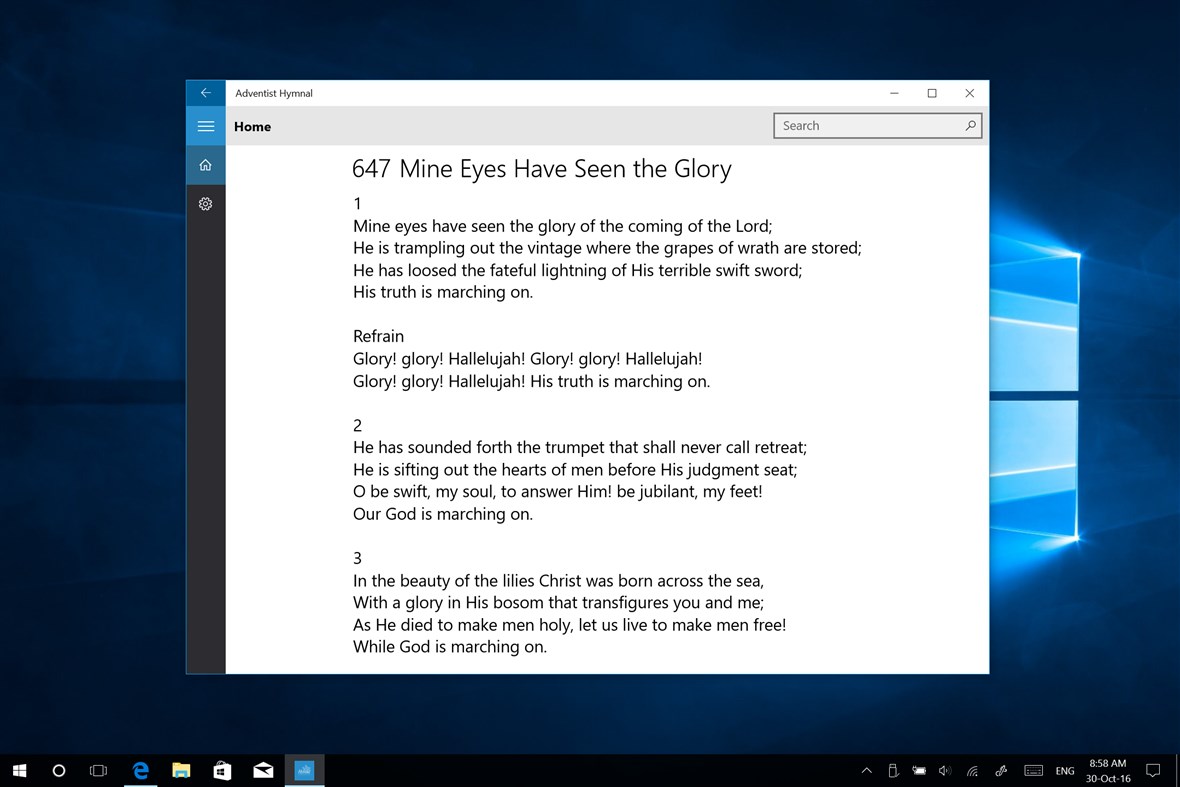Open the Windows Store from the taskbar
The height and width of the screenshot is (787, 1180).
[x=222, y=770]
